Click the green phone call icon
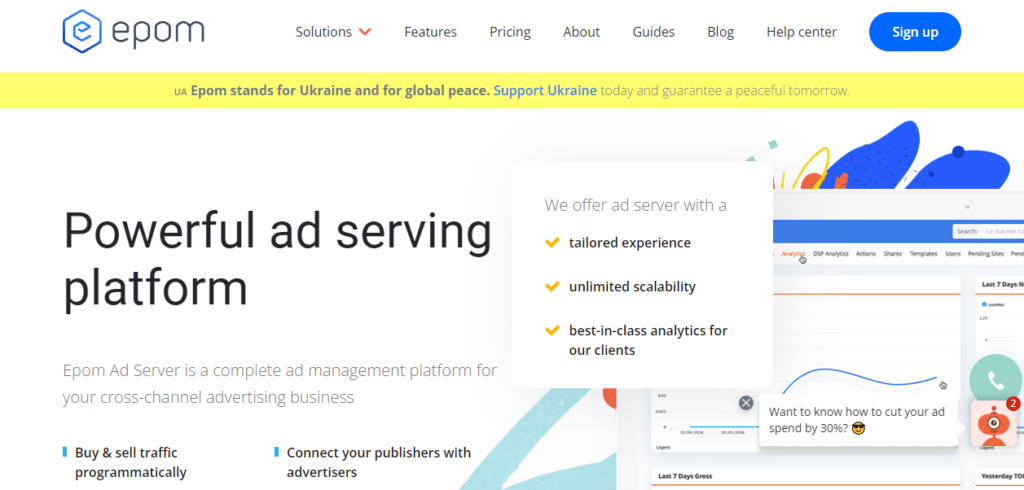 tap(995, 380)
